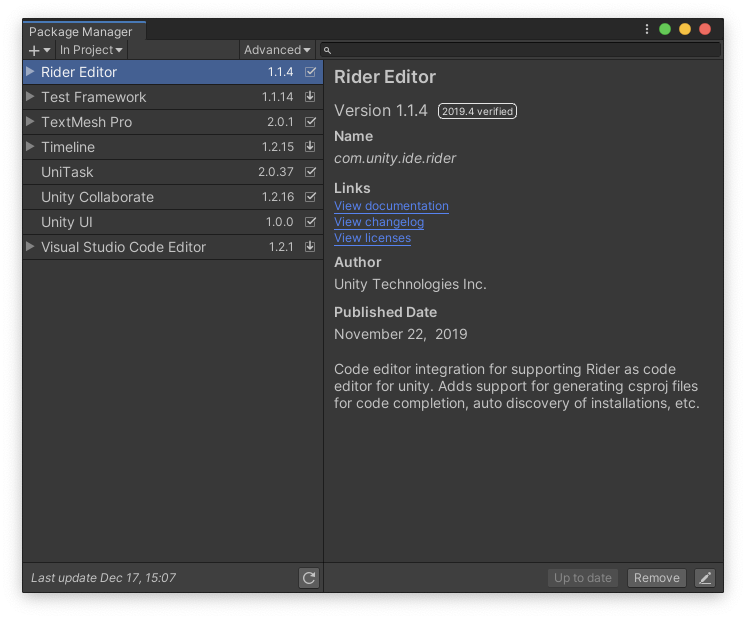
Task: Refresh the package list with reload icon
Action: coord(309,578)
